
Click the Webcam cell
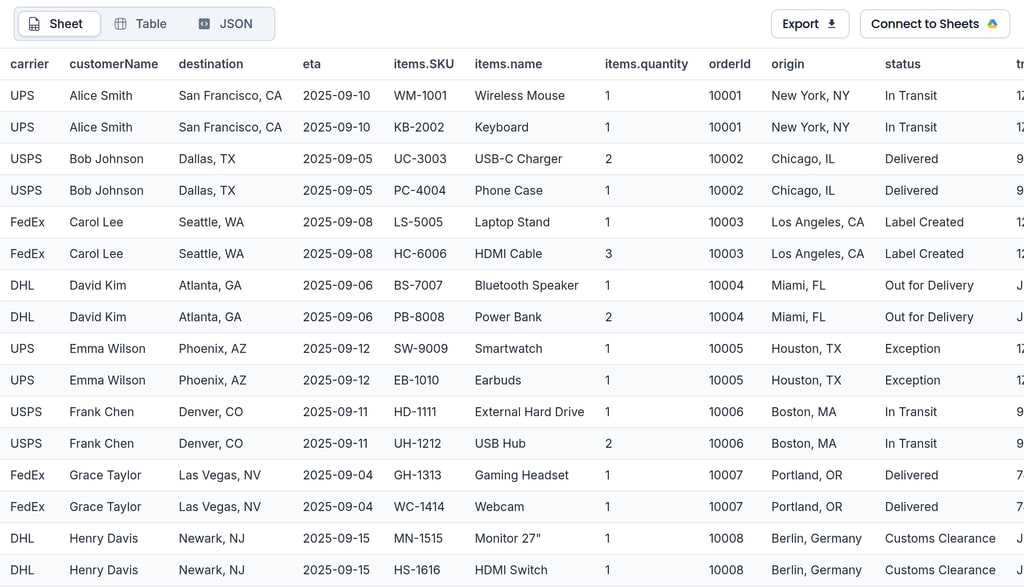(500, 507)
